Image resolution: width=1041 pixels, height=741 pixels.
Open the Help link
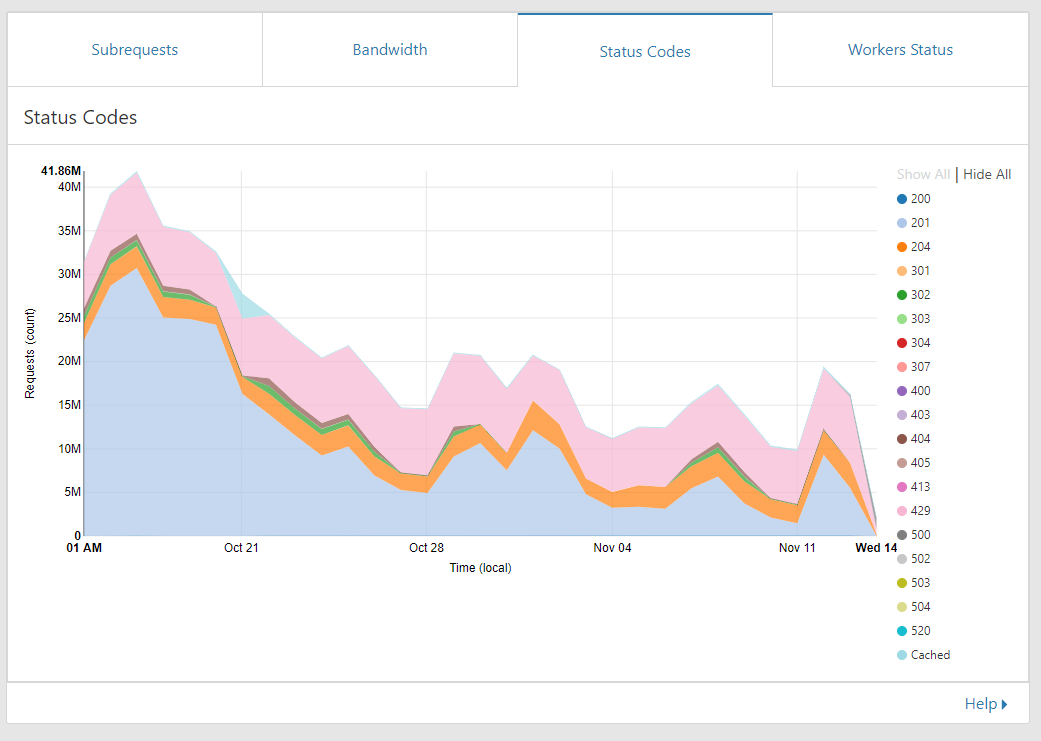980,704
